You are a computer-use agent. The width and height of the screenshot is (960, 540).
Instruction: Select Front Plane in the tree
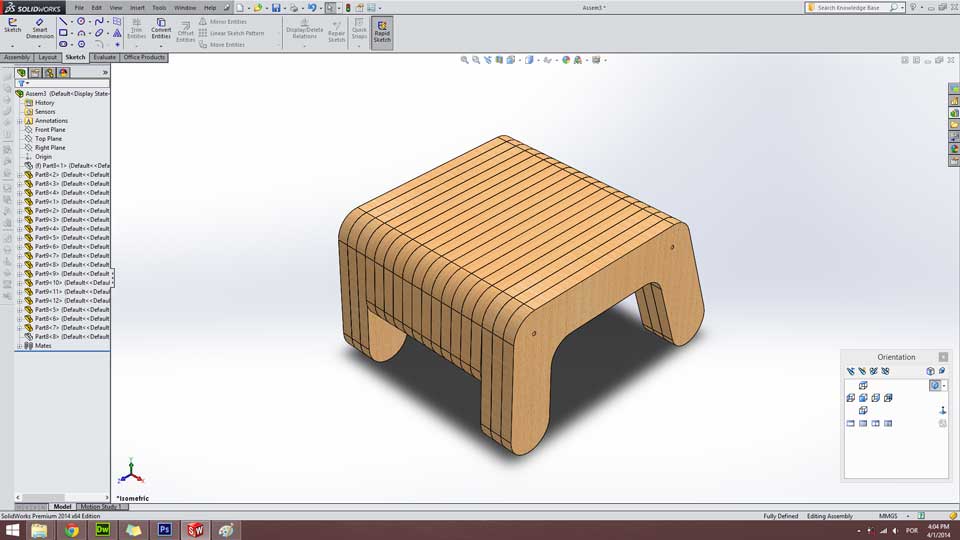click(50, 130)
